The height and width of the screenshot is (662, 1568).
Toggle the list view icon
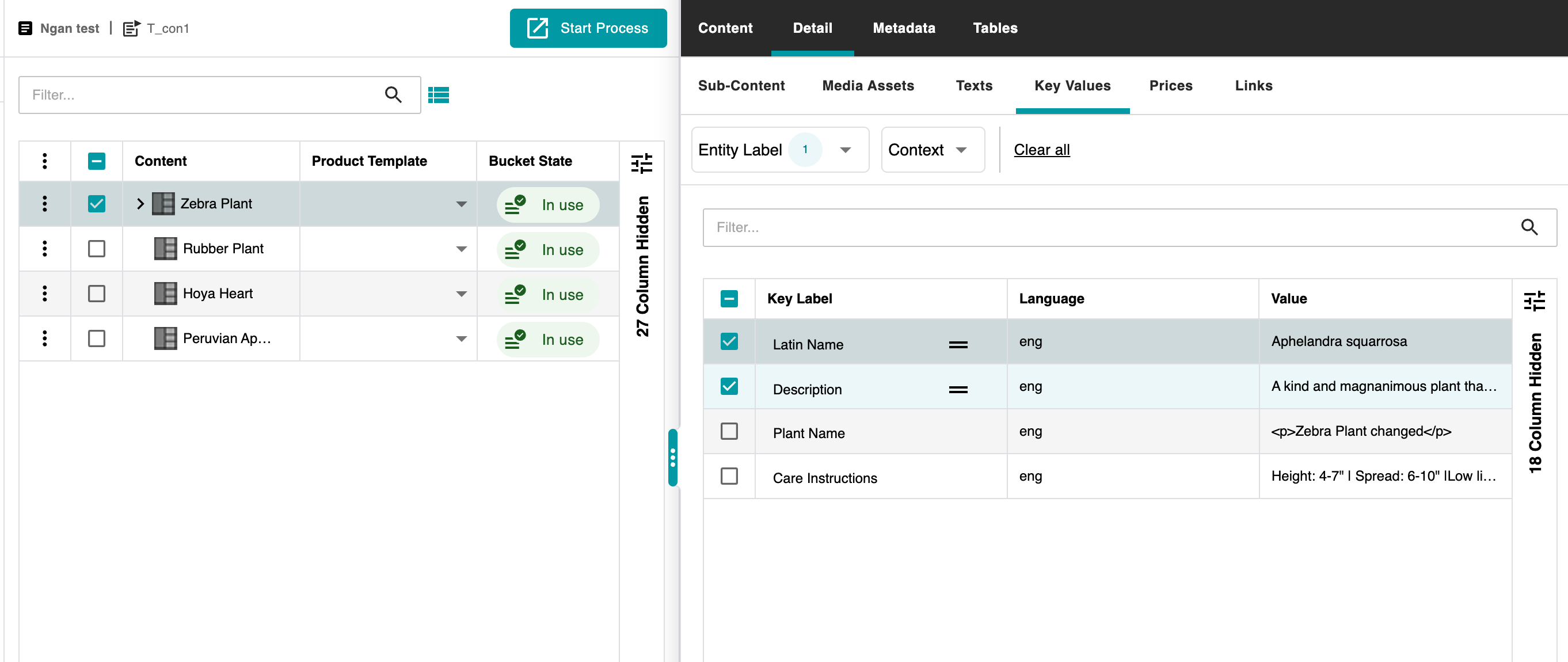tap(438, 95)
